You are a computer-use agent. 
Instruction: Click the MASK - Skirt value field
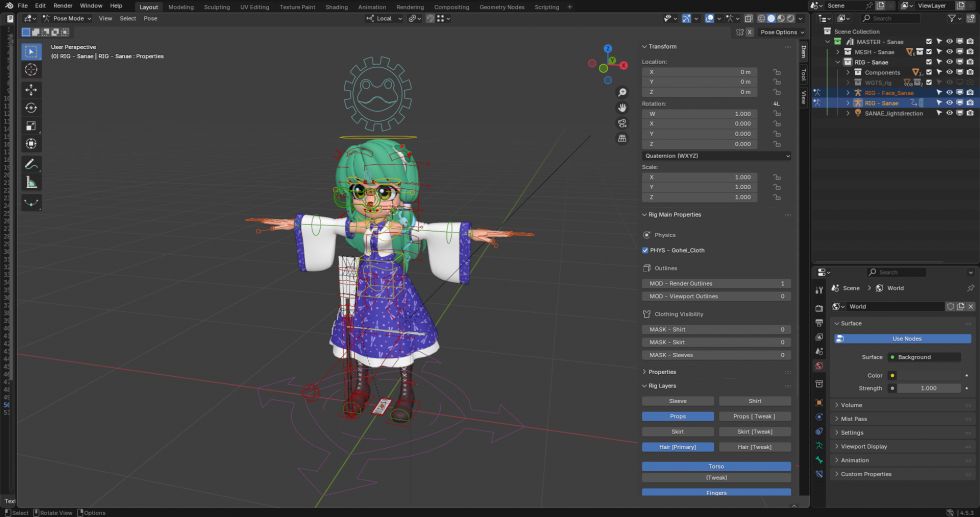coord(716,342)
